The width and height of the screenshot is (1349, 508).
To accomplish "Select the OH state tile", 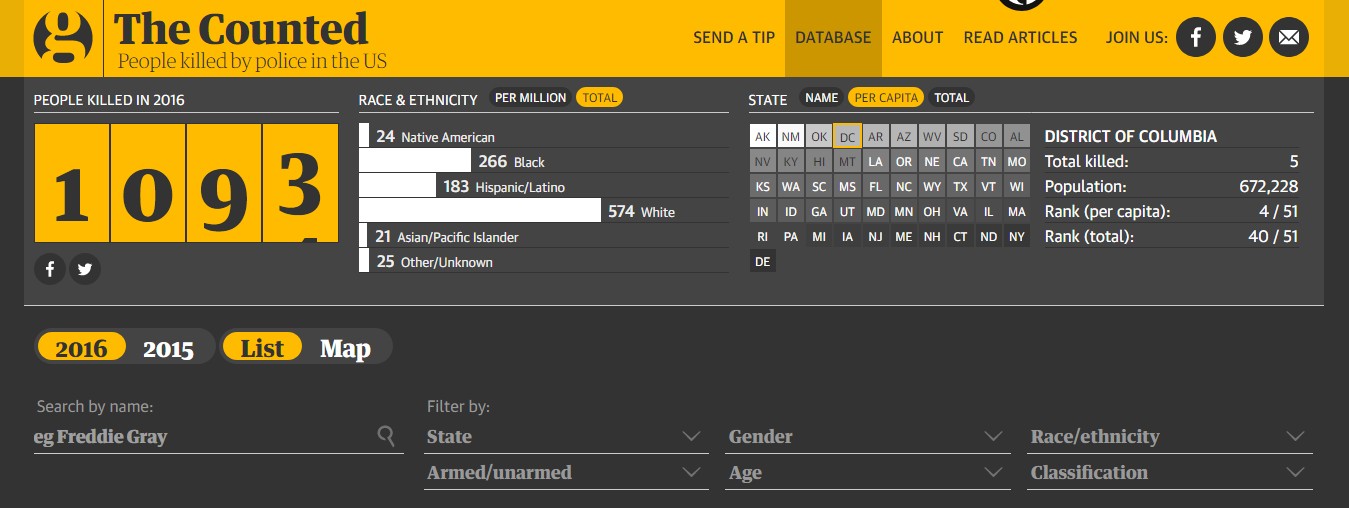I will tap(932, 211).
